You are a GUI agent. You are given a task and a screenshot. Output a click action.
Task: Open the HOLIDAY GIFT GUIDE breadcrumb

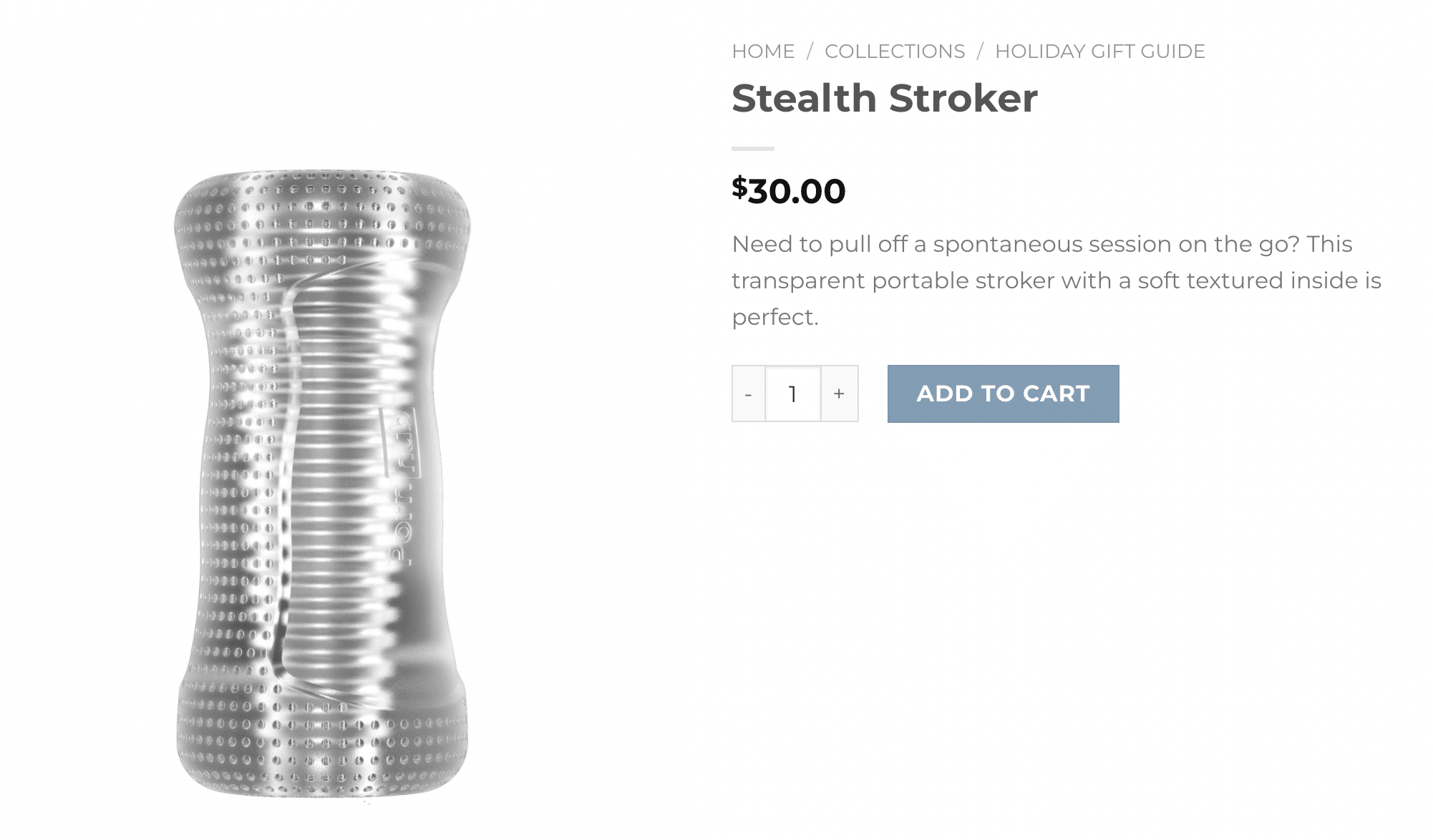click(1100, 52)
